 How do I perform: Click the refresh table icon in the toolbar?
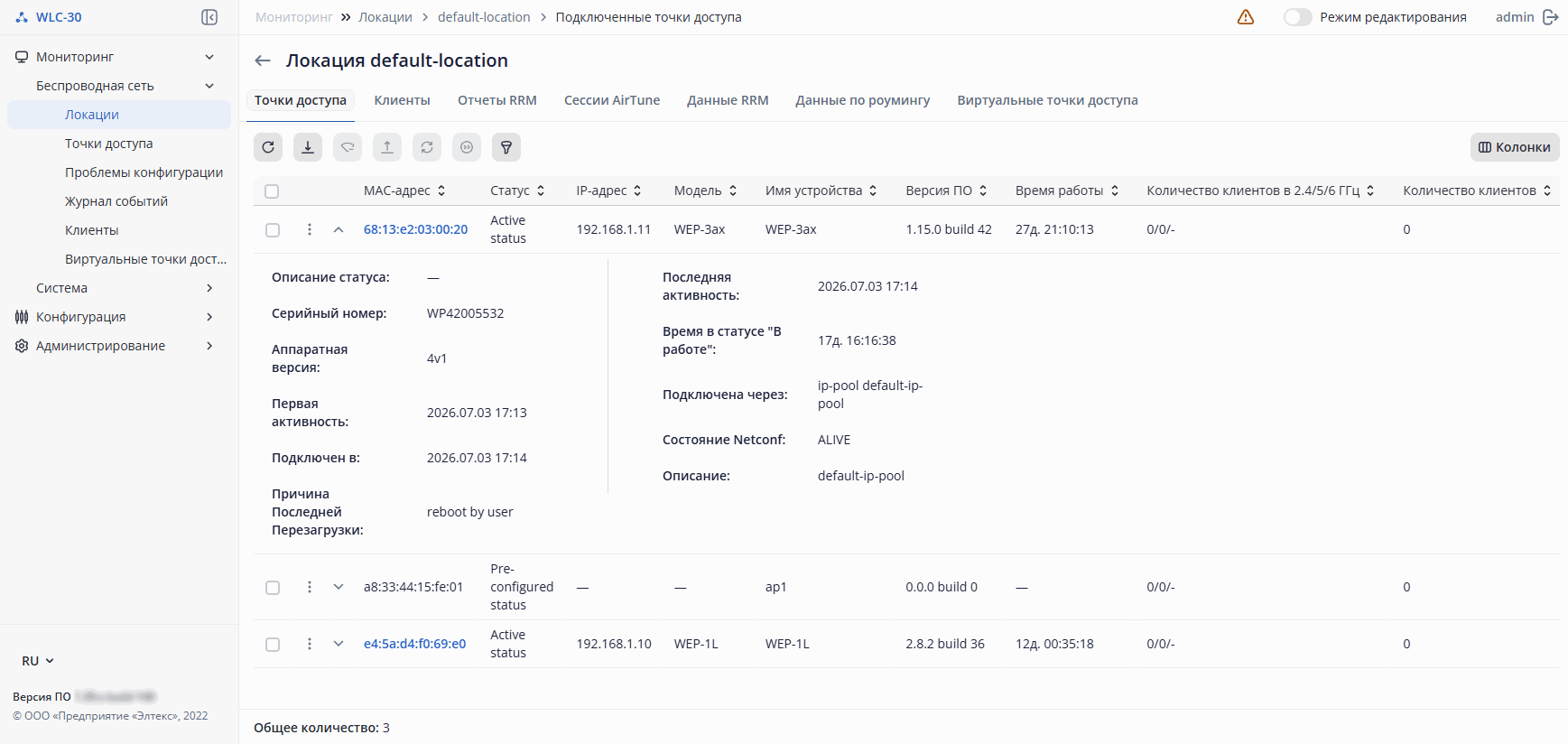268,147
